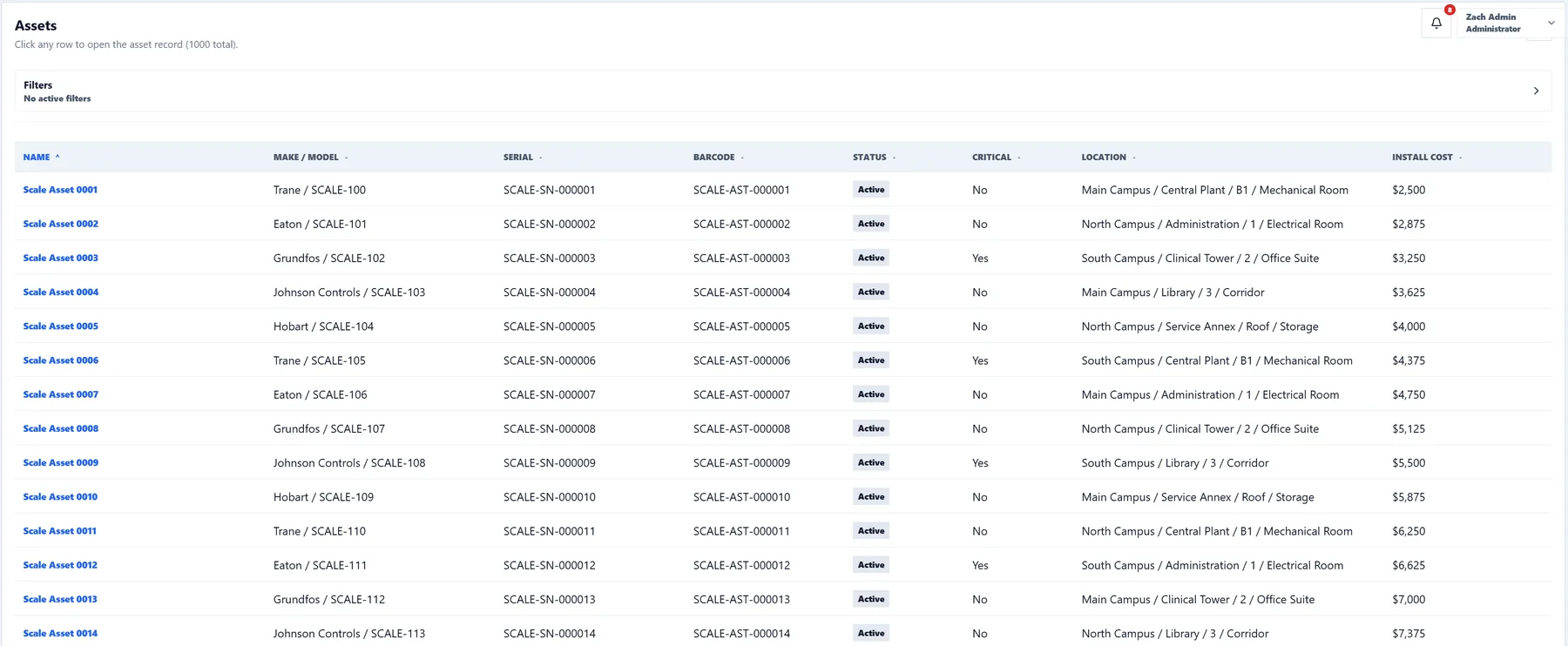
Task: Click Critical value 'Yes' for Scale Asset 0003
Action: (x=980, y=258)
